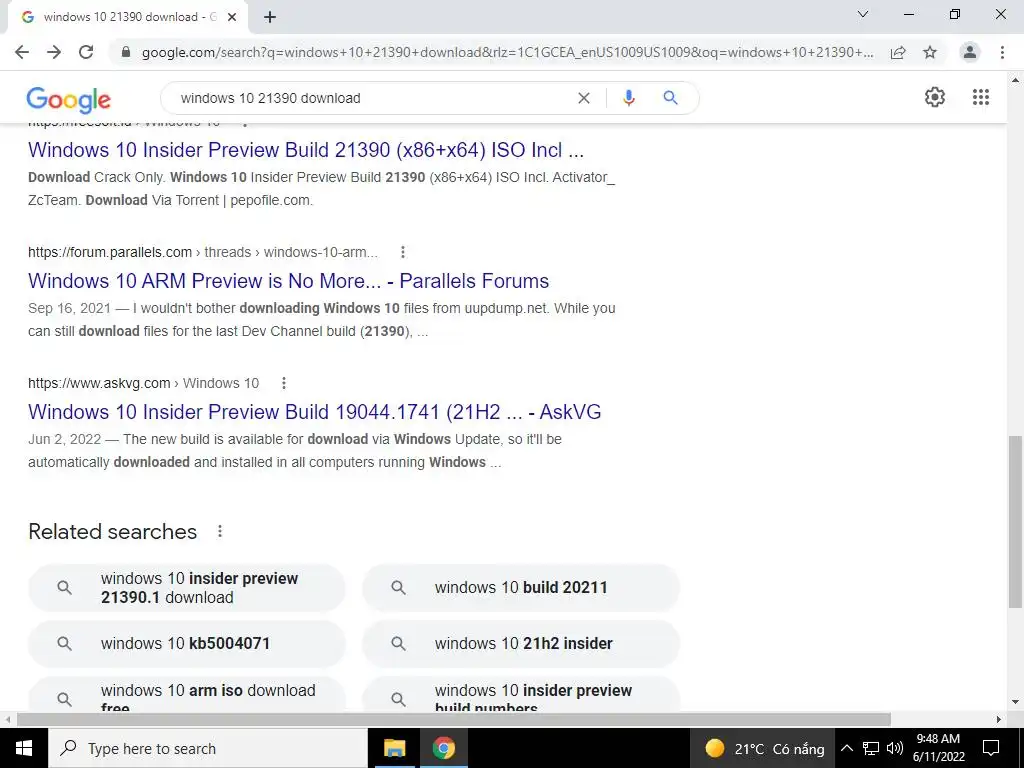Search related 'windows 10 kb5004071'

[x=187, y=644]
